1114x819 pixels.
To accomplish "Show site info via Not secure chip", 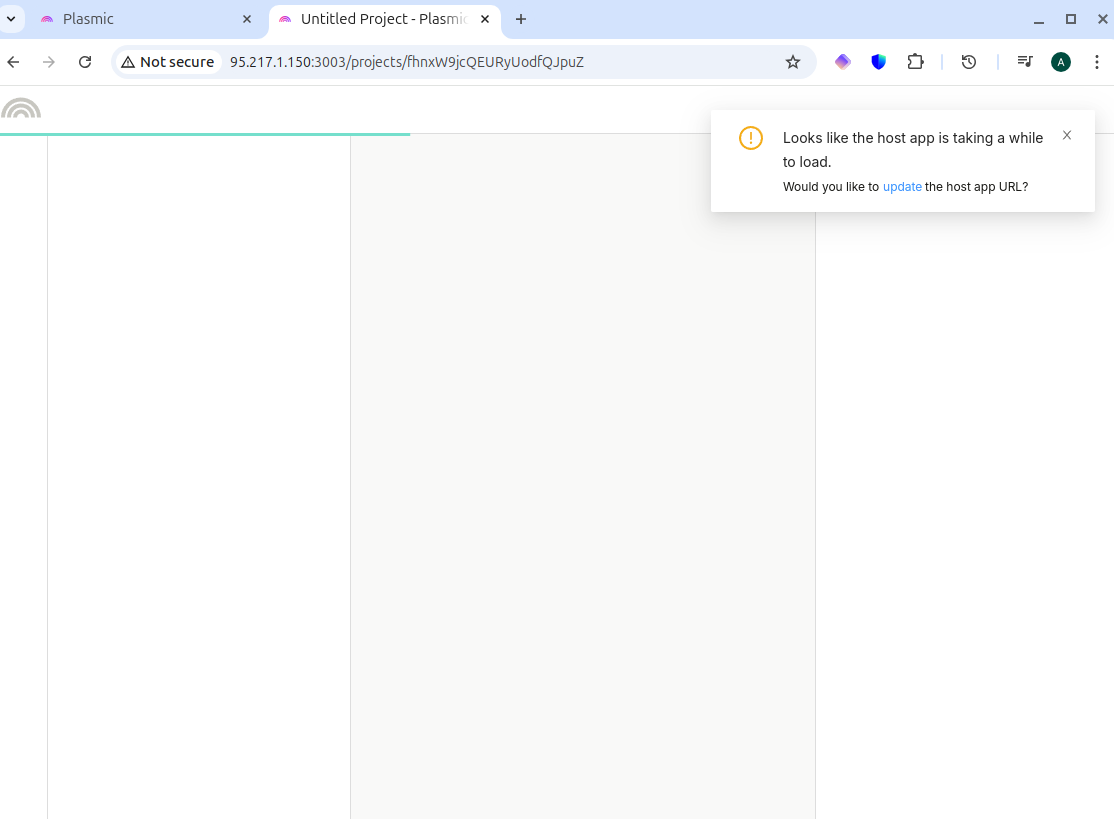I will point(168,62).
